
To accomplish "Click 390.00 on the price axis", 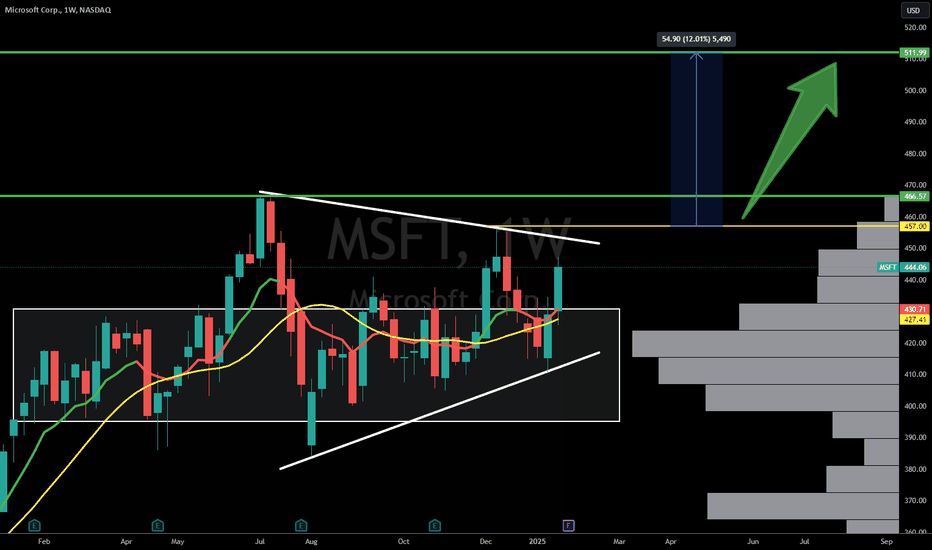I will tap(915, 438).
